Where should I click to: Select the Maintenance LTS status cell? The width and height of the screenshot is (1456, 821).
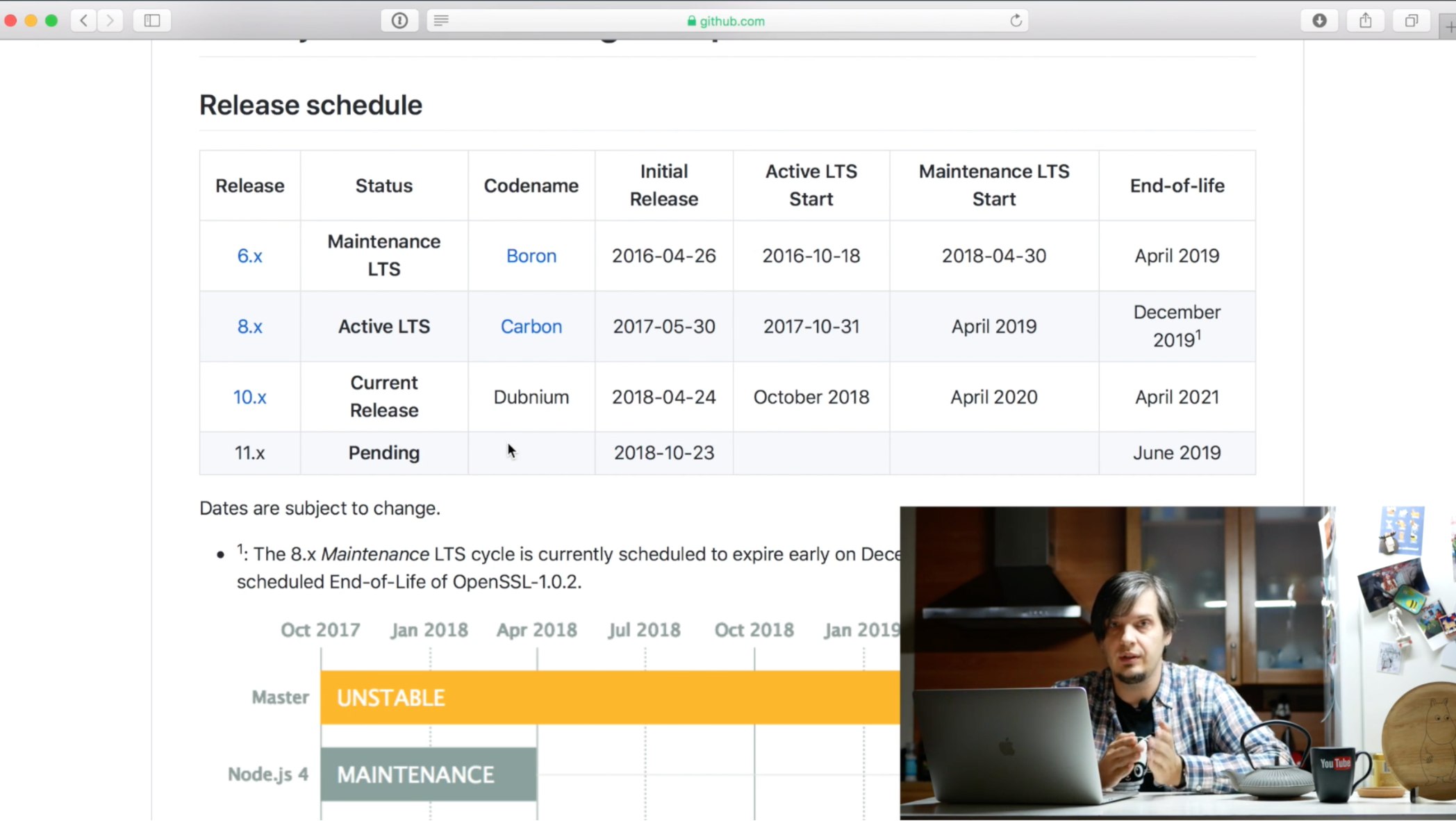[384, 256]
